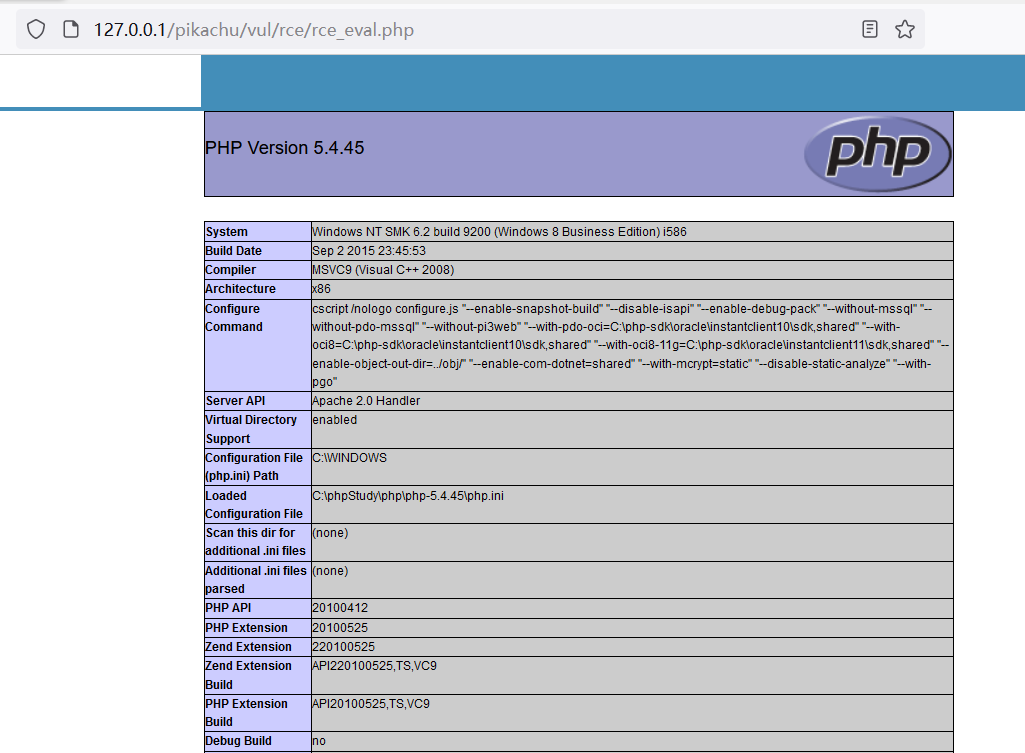Click the x86 architecture value
The width and height of the screenshot is (1025, 753).
tap(321, 288)
